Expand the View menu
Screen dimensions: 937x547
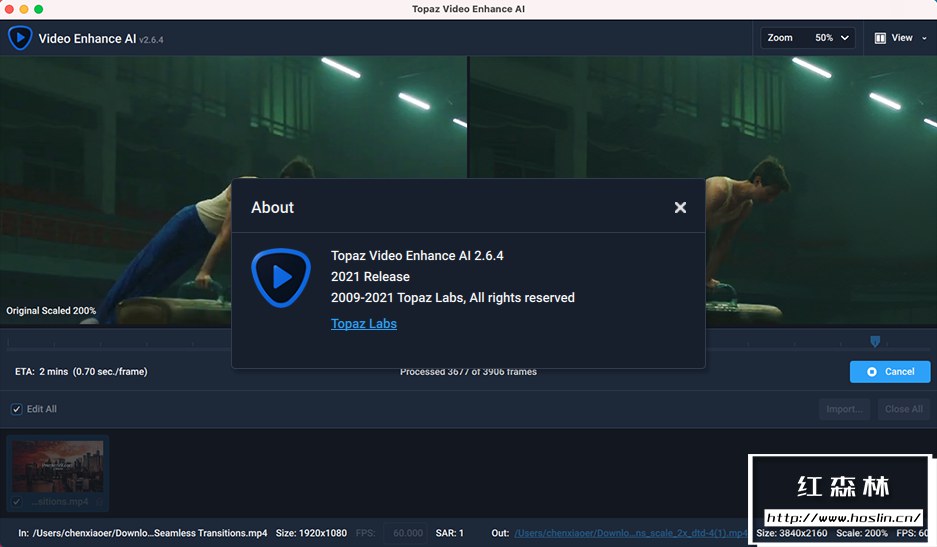901,38
